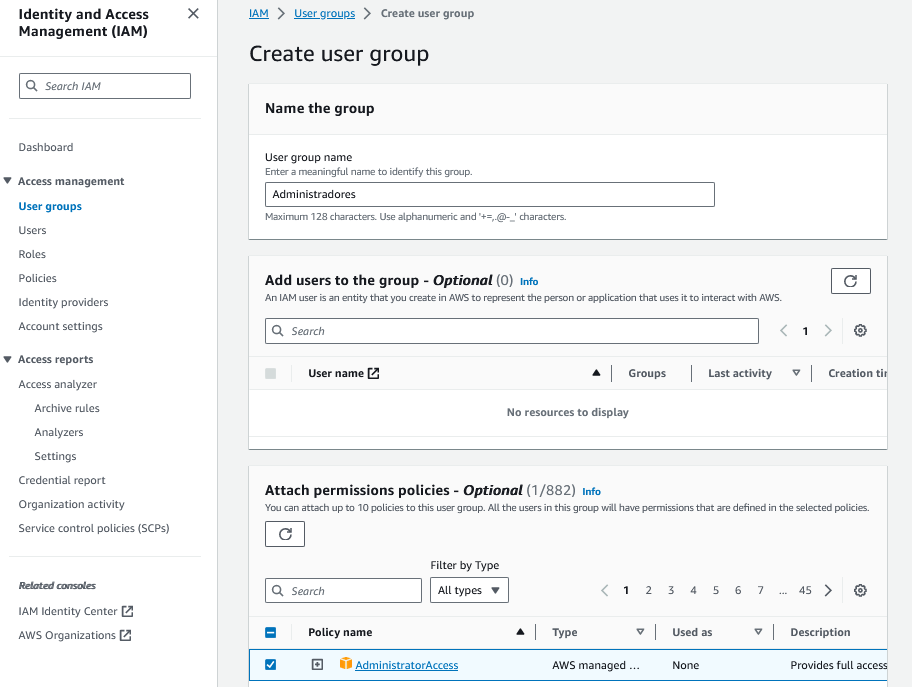Open the Type column filter

[640, 631]
